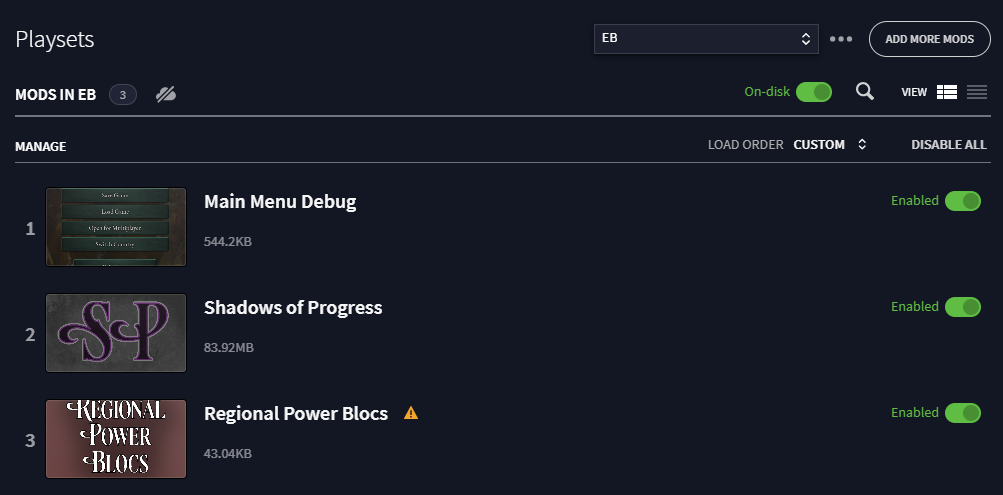The width and height of the screenshot is (1003, 495).
Task: Click the hidden mods crossed-eye icon
Action: click(166, 95)
